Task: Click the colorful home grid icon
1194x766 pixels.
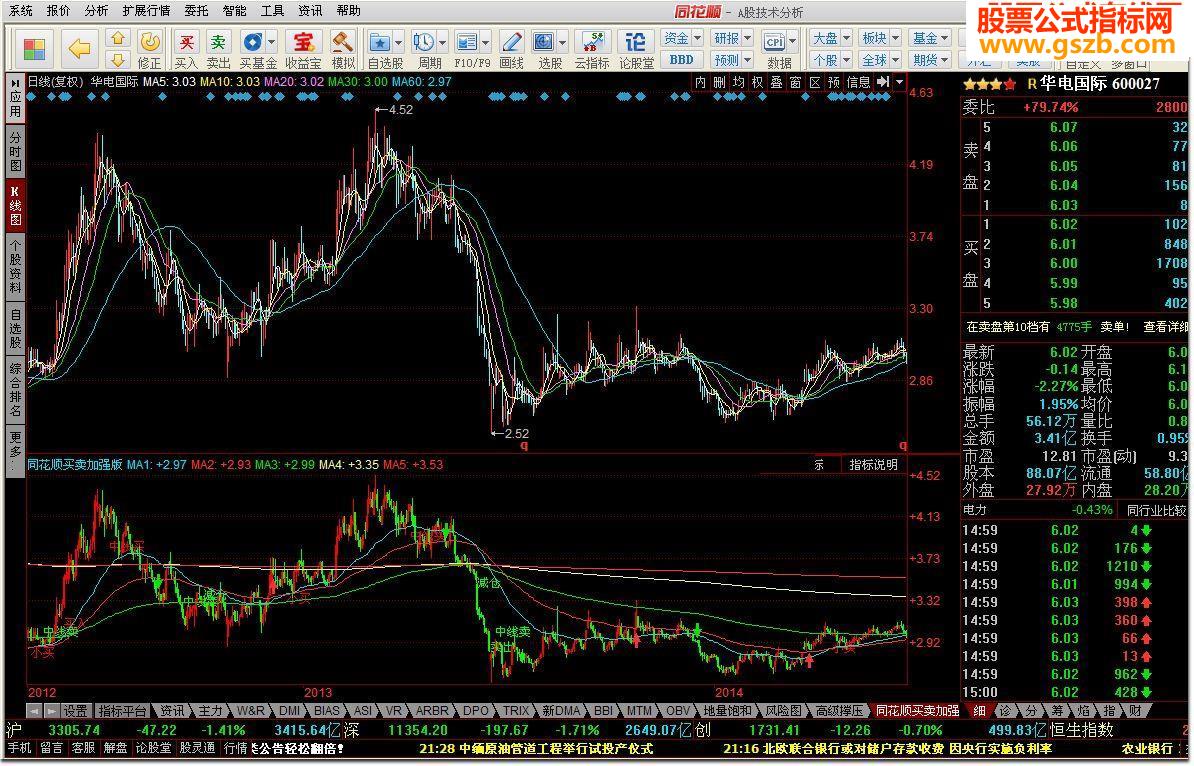Action: [34, 49]
